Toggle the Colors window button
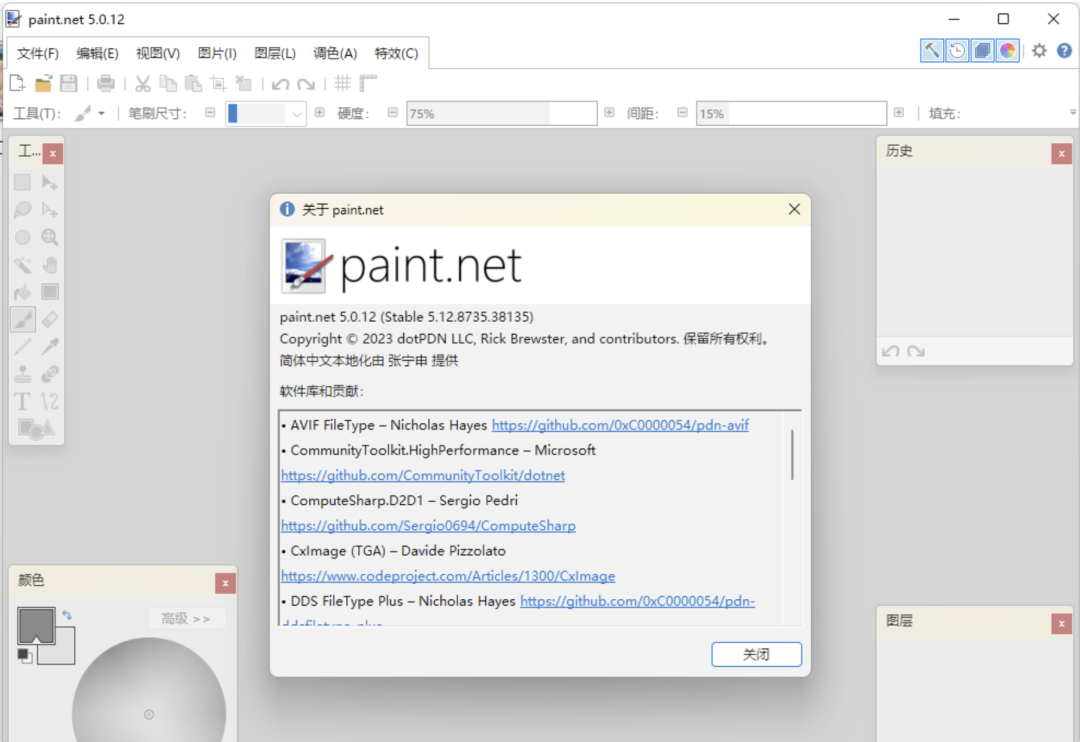The height and width of the screenshot is (742, 1080). (x=1008, y=50)
